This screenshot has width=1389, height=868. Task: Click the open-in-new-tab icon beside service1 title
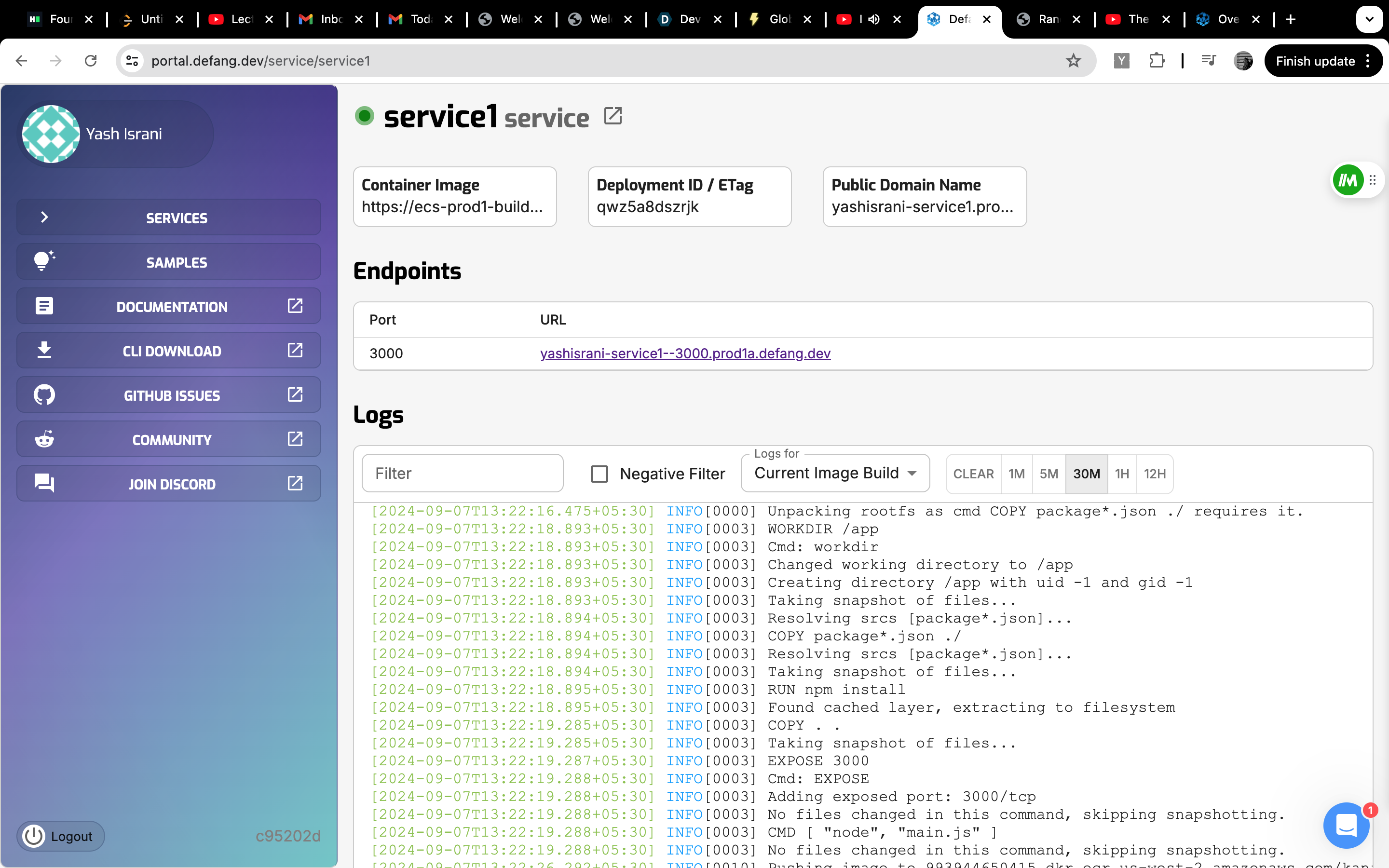[x=613, y=116]
